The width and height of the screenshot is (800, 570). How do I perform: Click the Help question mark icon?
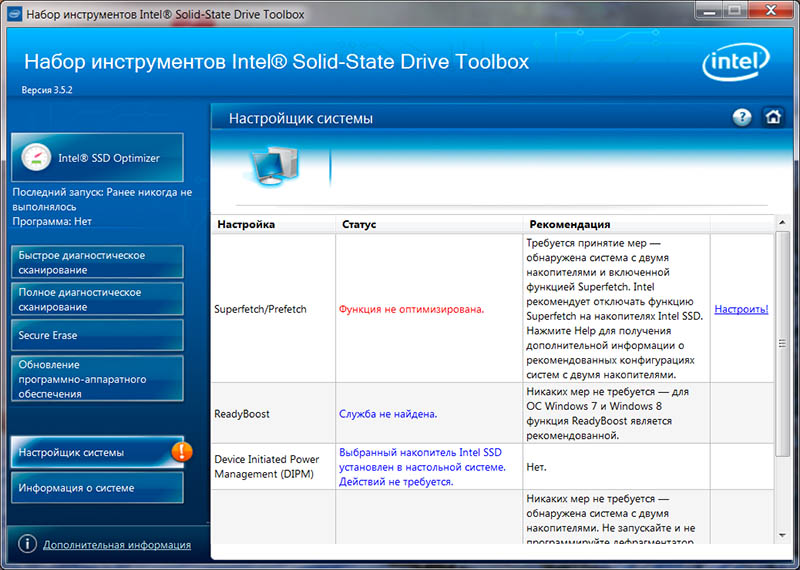(x=741, y=117)
